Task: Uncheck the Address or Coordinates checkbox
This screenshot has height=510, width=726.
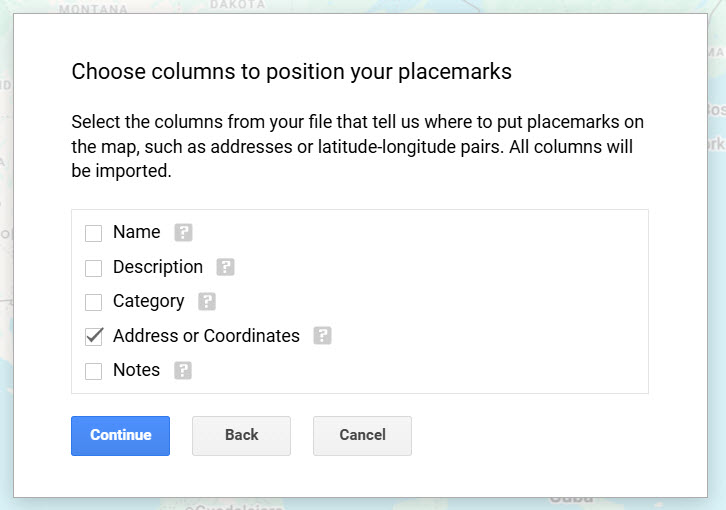Action: [94, 336]
